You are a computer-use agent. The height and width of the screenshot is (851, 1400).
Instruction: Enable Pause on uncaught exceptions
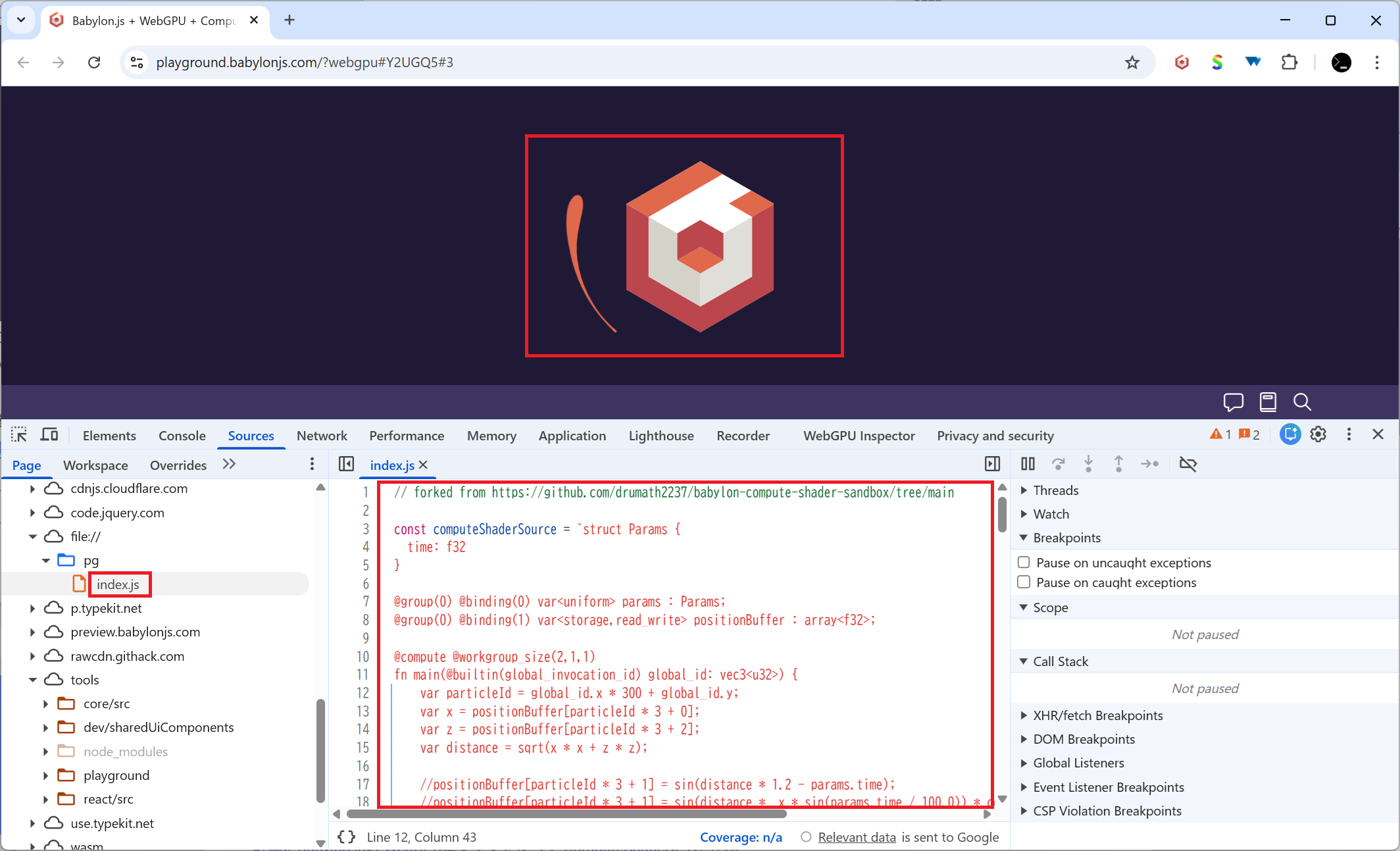point(1024,562)
